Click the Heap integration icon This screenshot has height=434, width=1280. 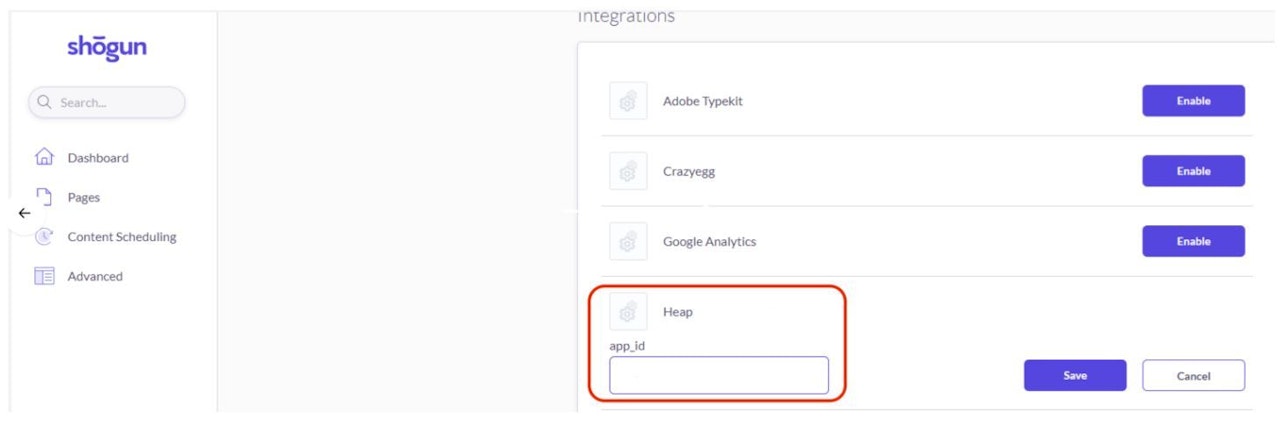tap(628, 312)
